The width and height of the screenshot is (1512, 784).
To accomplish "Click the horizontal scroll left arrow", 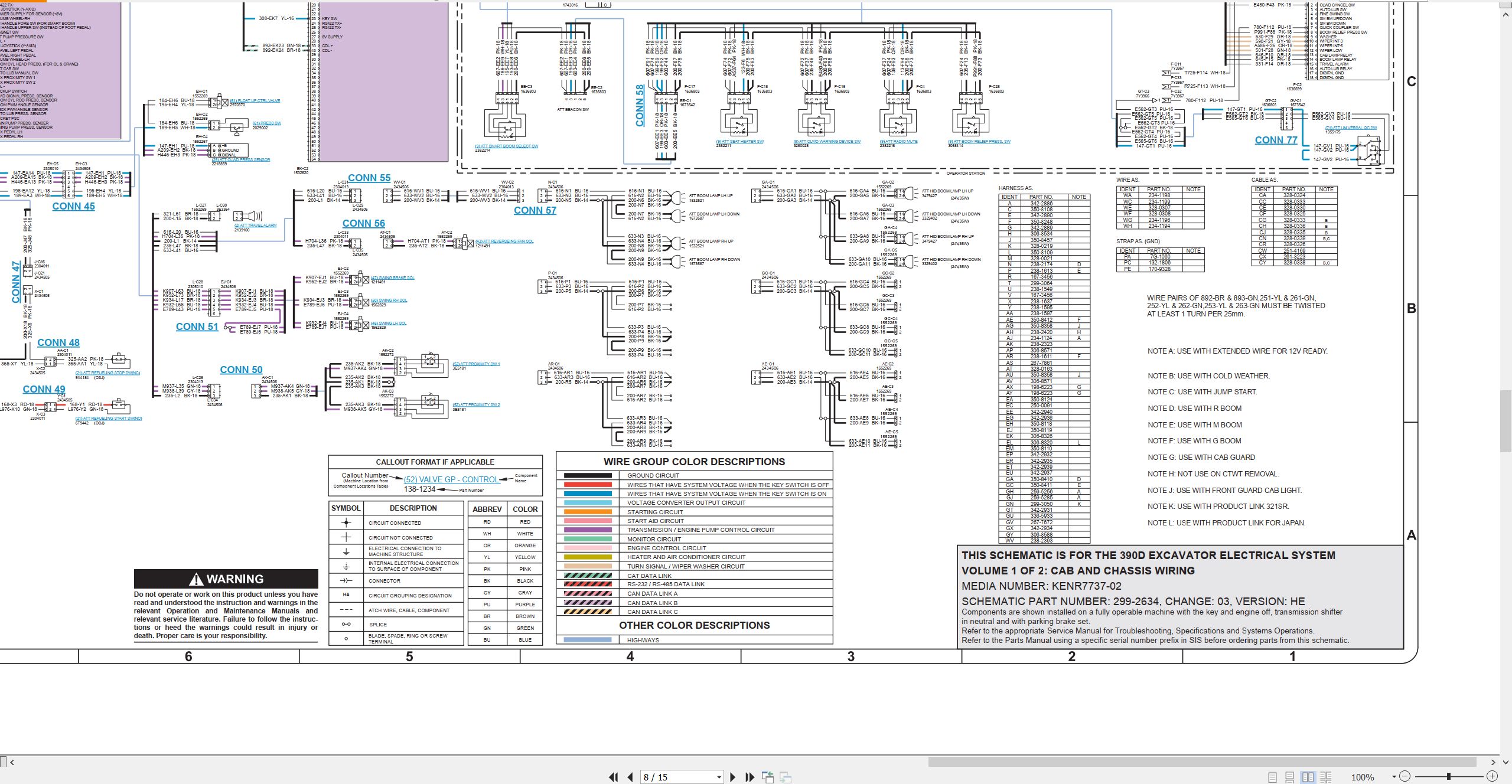I will [x=12, y=762].
